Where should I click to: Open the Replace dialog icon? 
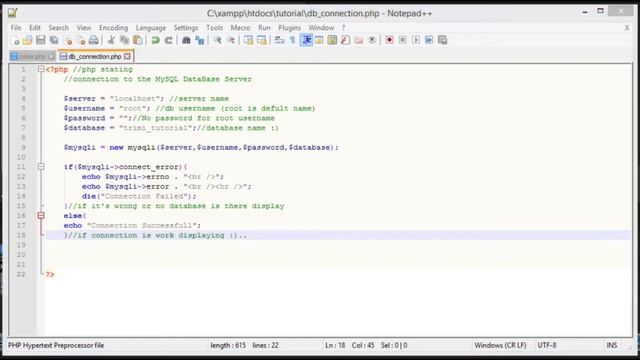[x=200, y=40]
